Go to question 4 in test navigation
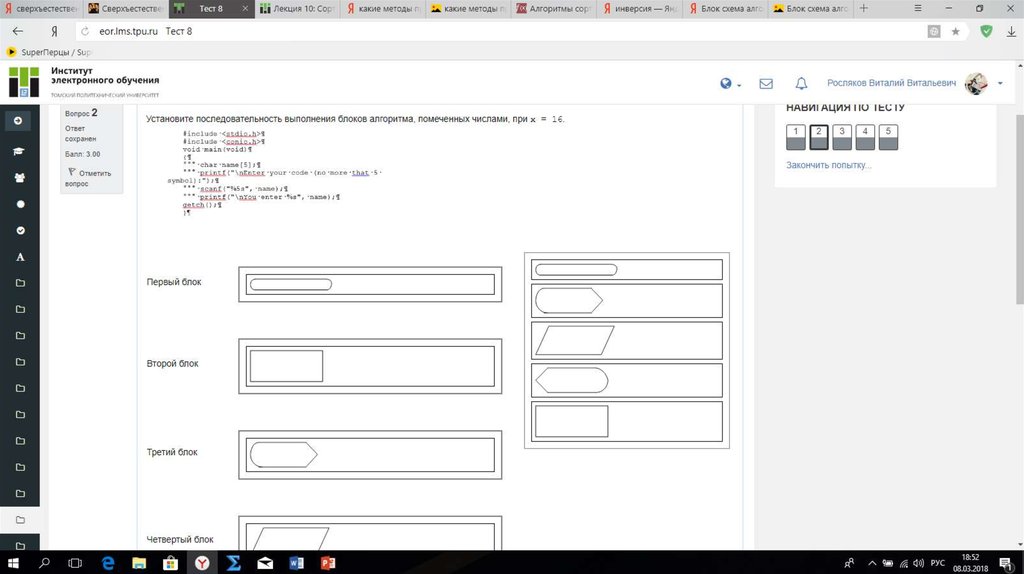Screen dimensions: 1024x574 pyautogui.click(x=865, y=136)
